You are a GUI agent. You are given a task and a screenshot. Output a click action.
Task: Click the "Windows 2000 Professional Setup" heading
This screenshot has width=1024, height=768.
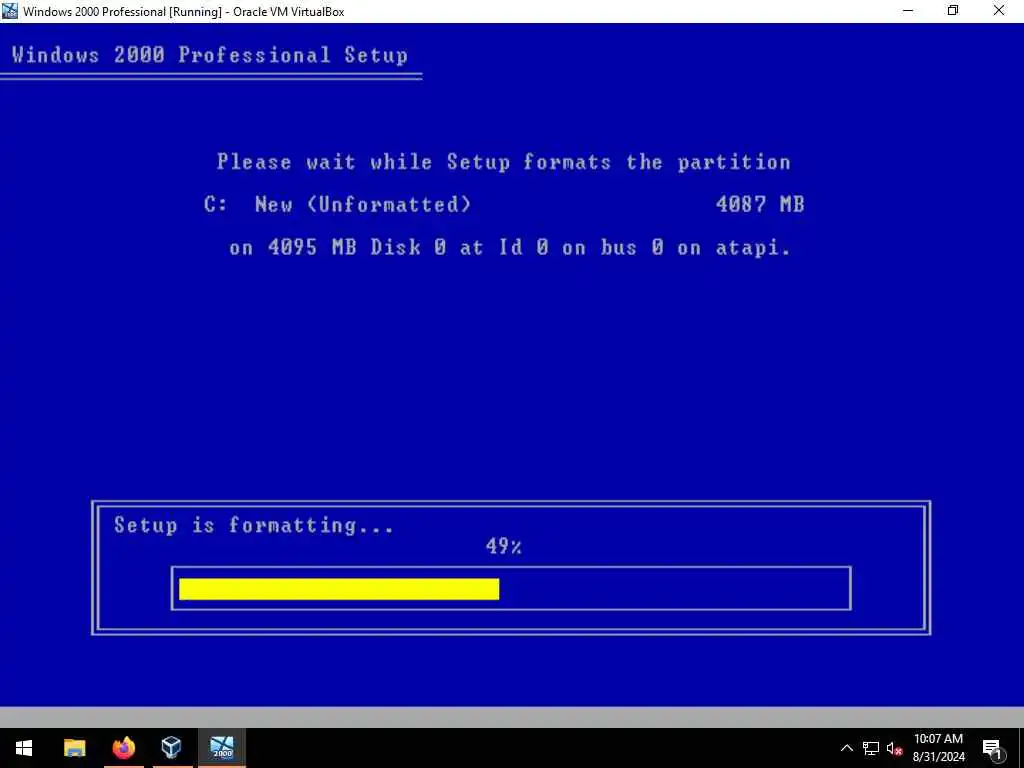[210, 55]
